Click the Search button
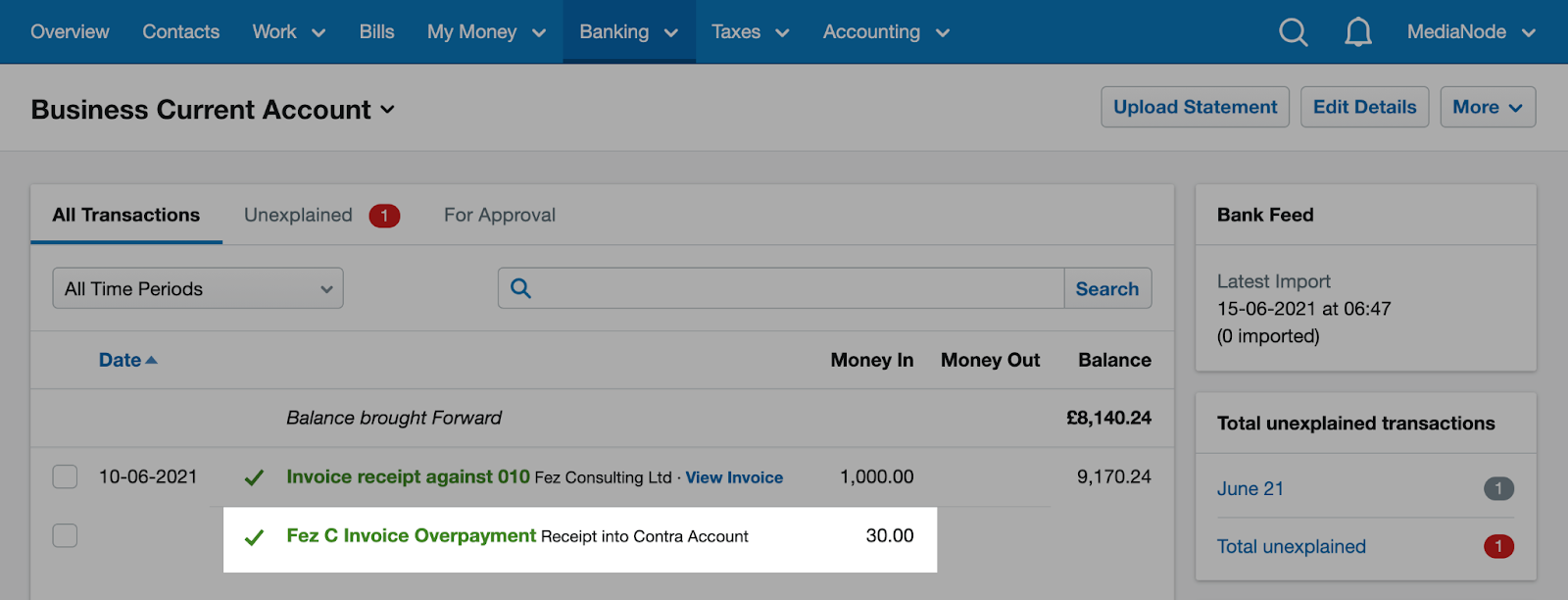1568x600 pixels. tap(1107, 288)
